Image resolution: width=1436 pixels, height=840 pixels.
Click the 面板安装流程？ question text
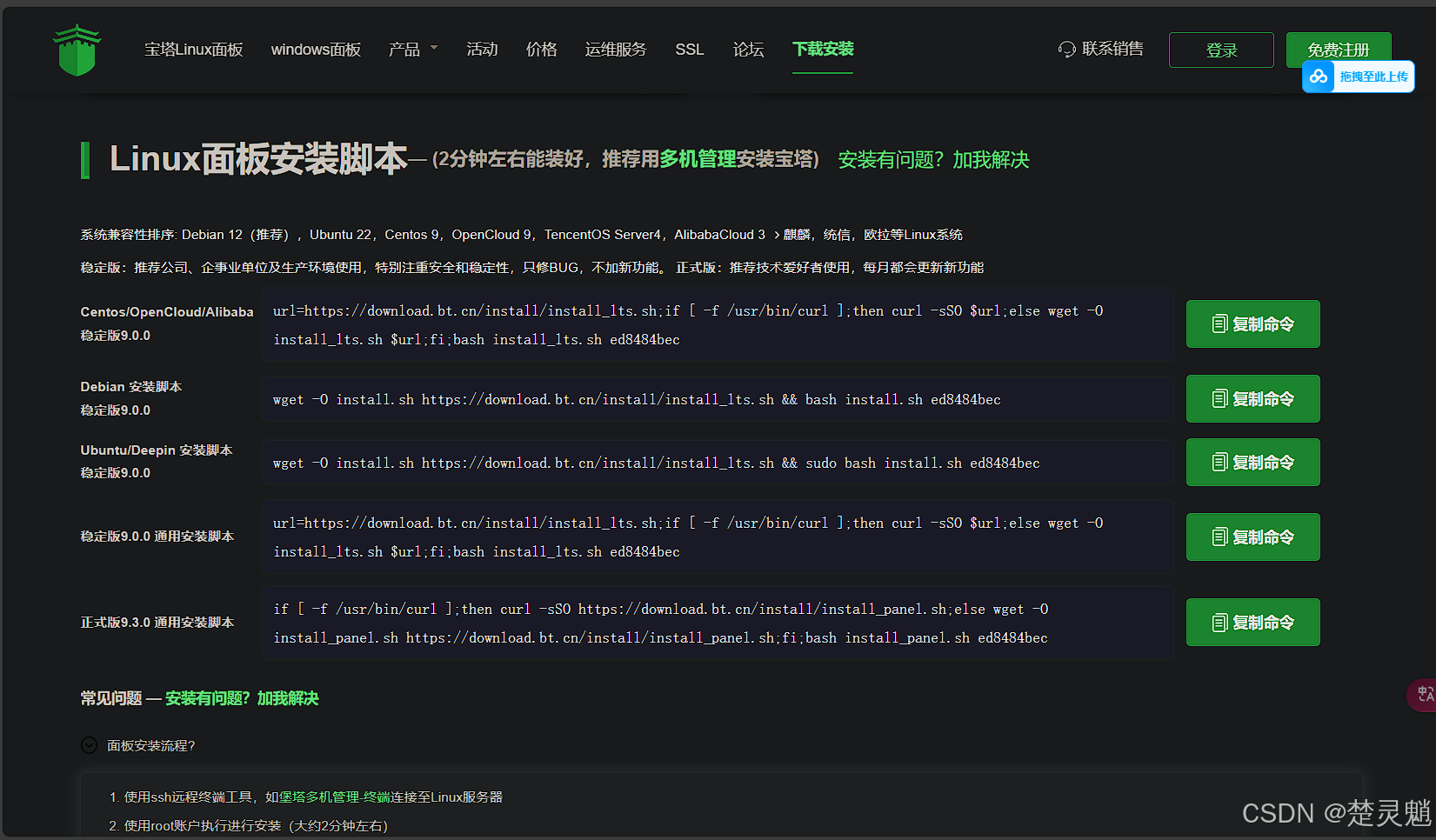[x=151, y=745]
